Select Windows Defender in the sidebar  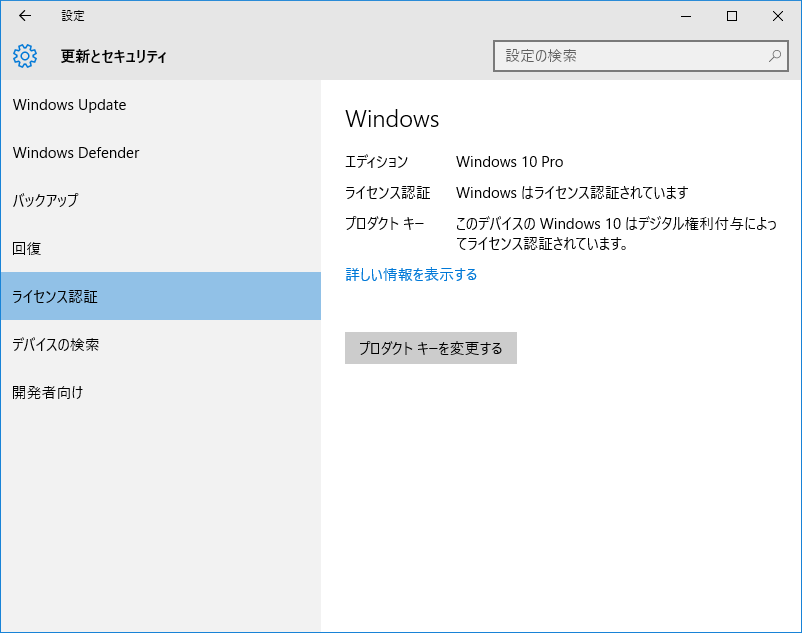pyautogui.click(x=76, y=153)
